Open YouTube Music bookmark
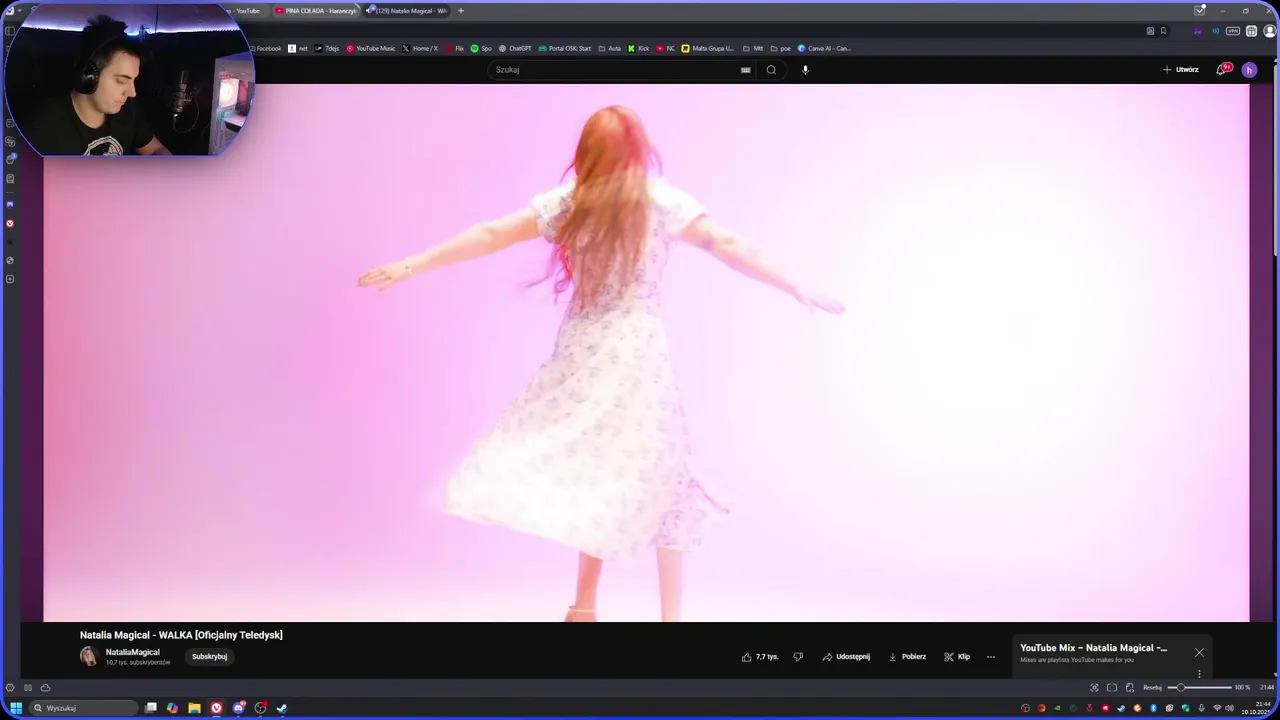1280x720 pixels. point(371,48)
